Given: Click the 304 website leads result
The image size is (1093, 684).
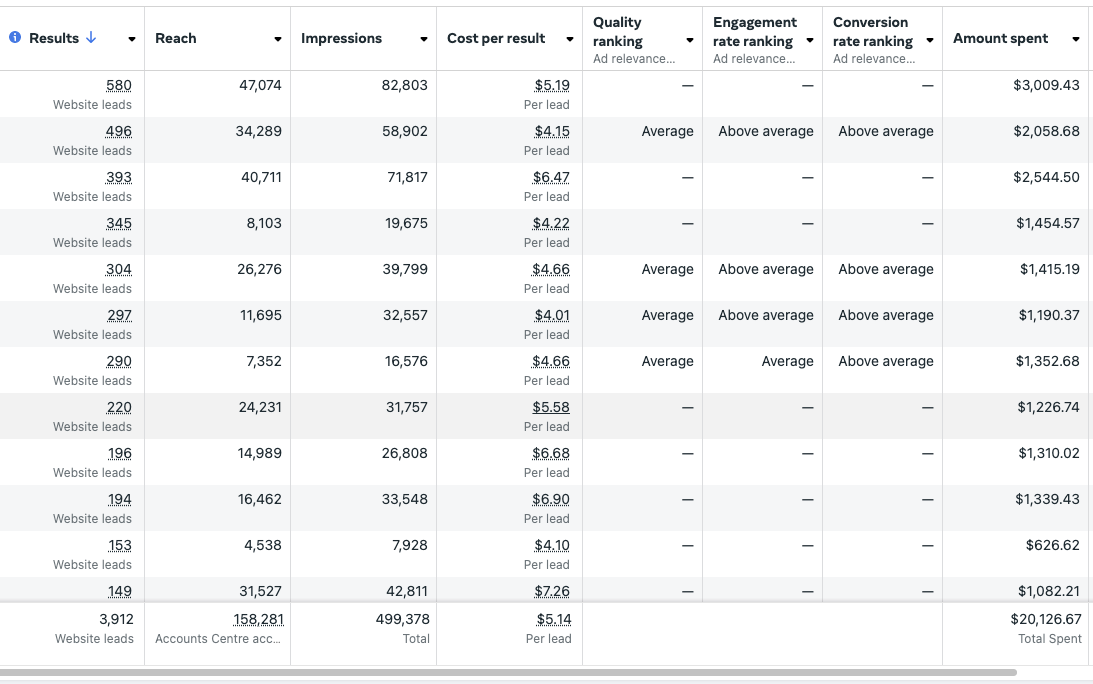Looking at the screenshot, I should [119, 269].
